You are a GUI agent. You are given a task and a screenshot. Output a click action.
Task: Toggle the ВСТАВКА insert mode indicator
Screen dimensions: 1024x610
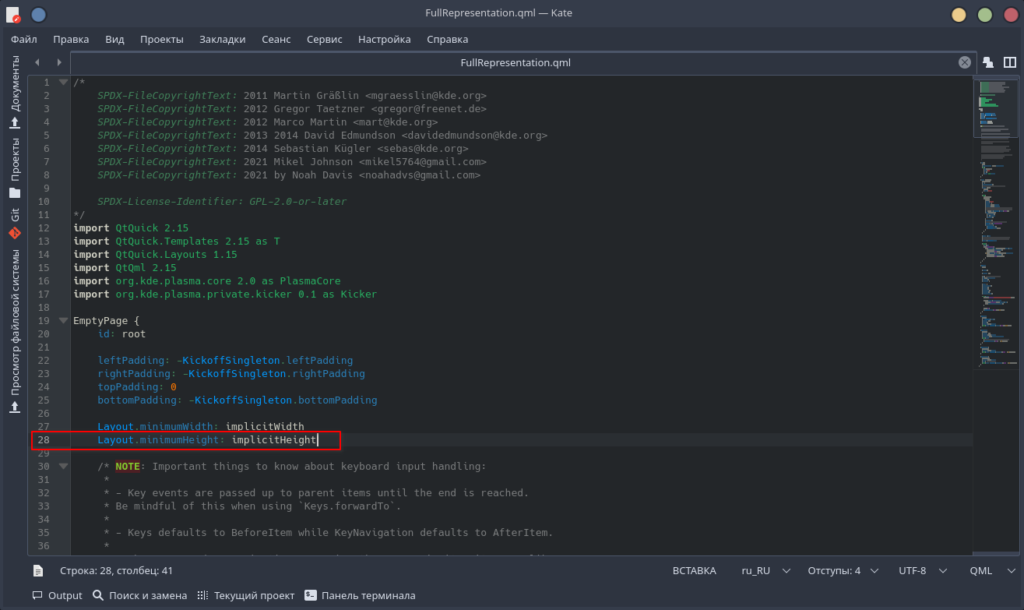pos(694,570)
